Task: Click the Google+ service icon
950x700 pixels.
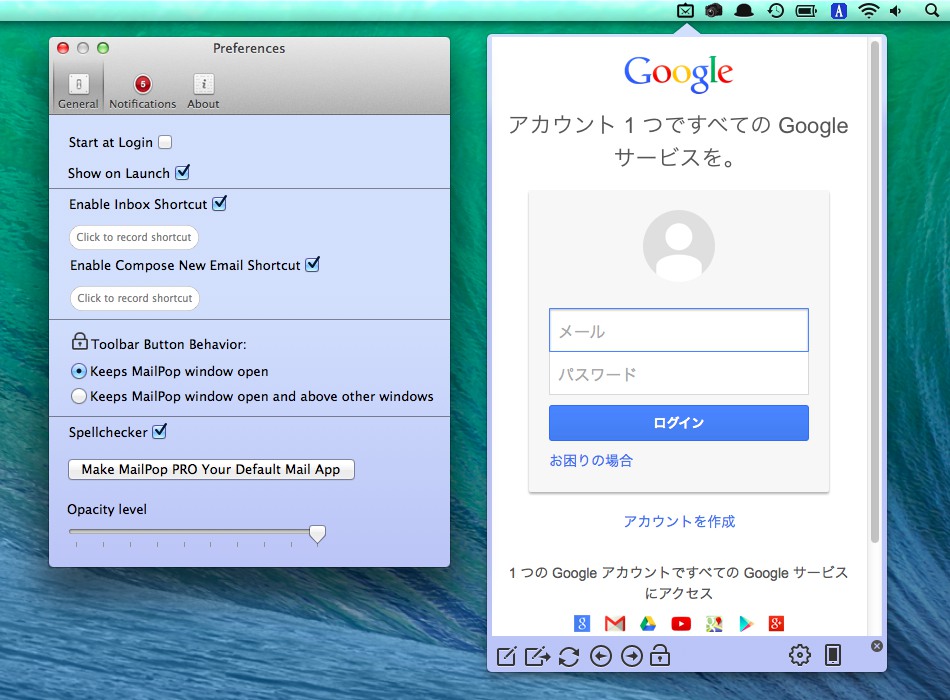Action: pos(776,623)
